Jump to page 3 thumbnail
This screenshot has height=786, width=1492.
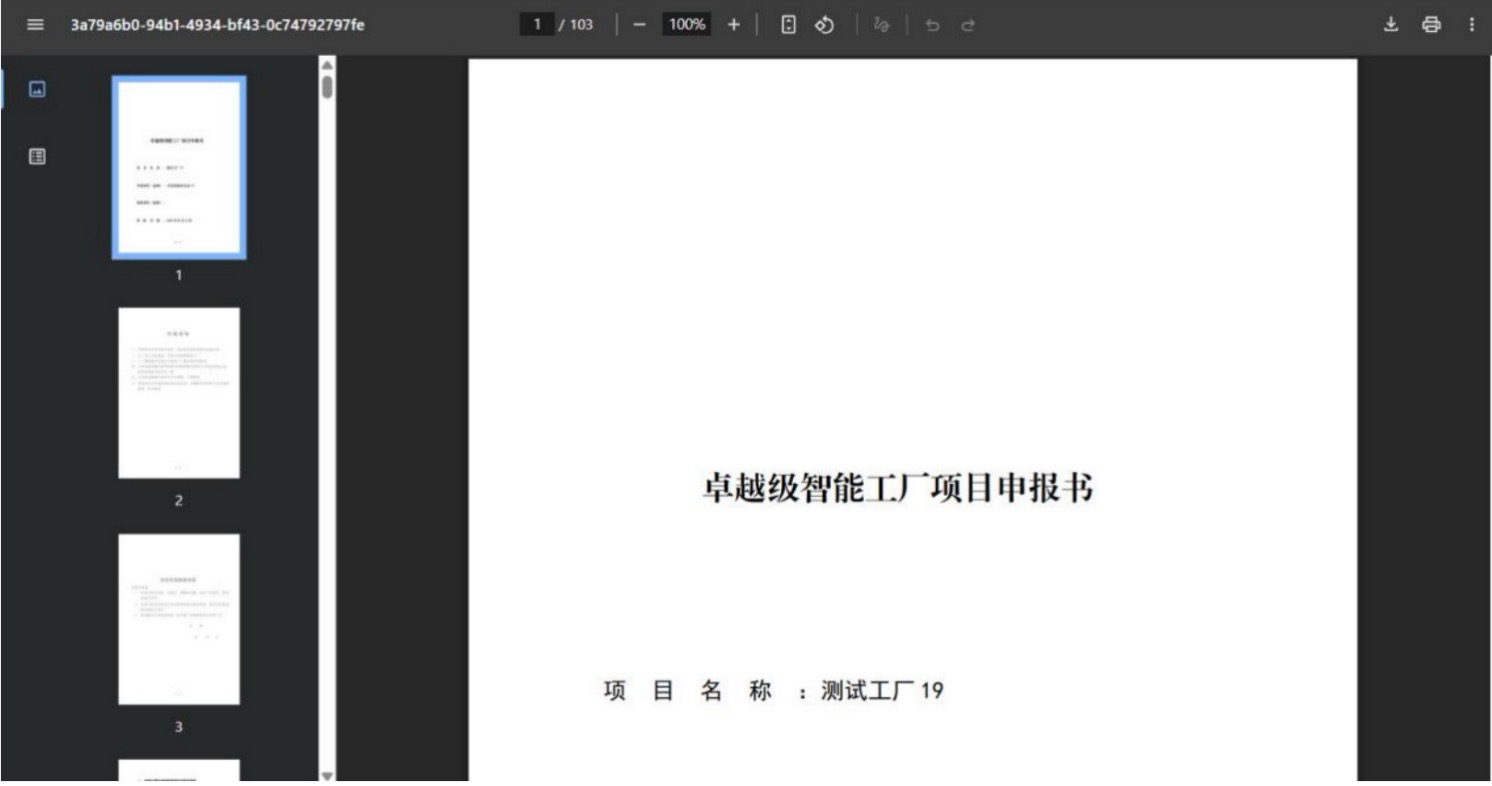click(x=179, y=619)
